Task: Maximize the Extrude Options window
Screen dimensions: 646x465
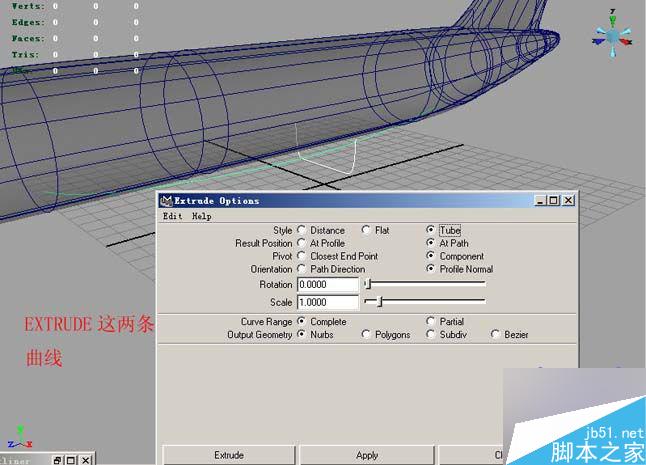Action: pyautogui.click(x=554, y=201)
